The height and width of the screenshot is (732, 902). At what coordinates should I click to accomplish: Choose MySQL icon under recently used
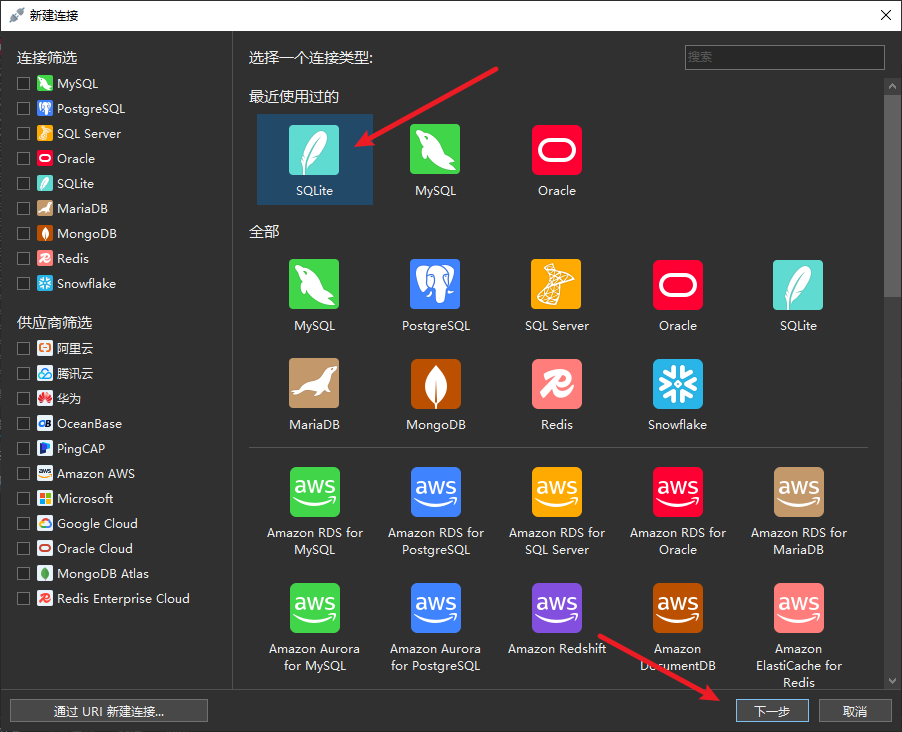[x=435, y=149]
